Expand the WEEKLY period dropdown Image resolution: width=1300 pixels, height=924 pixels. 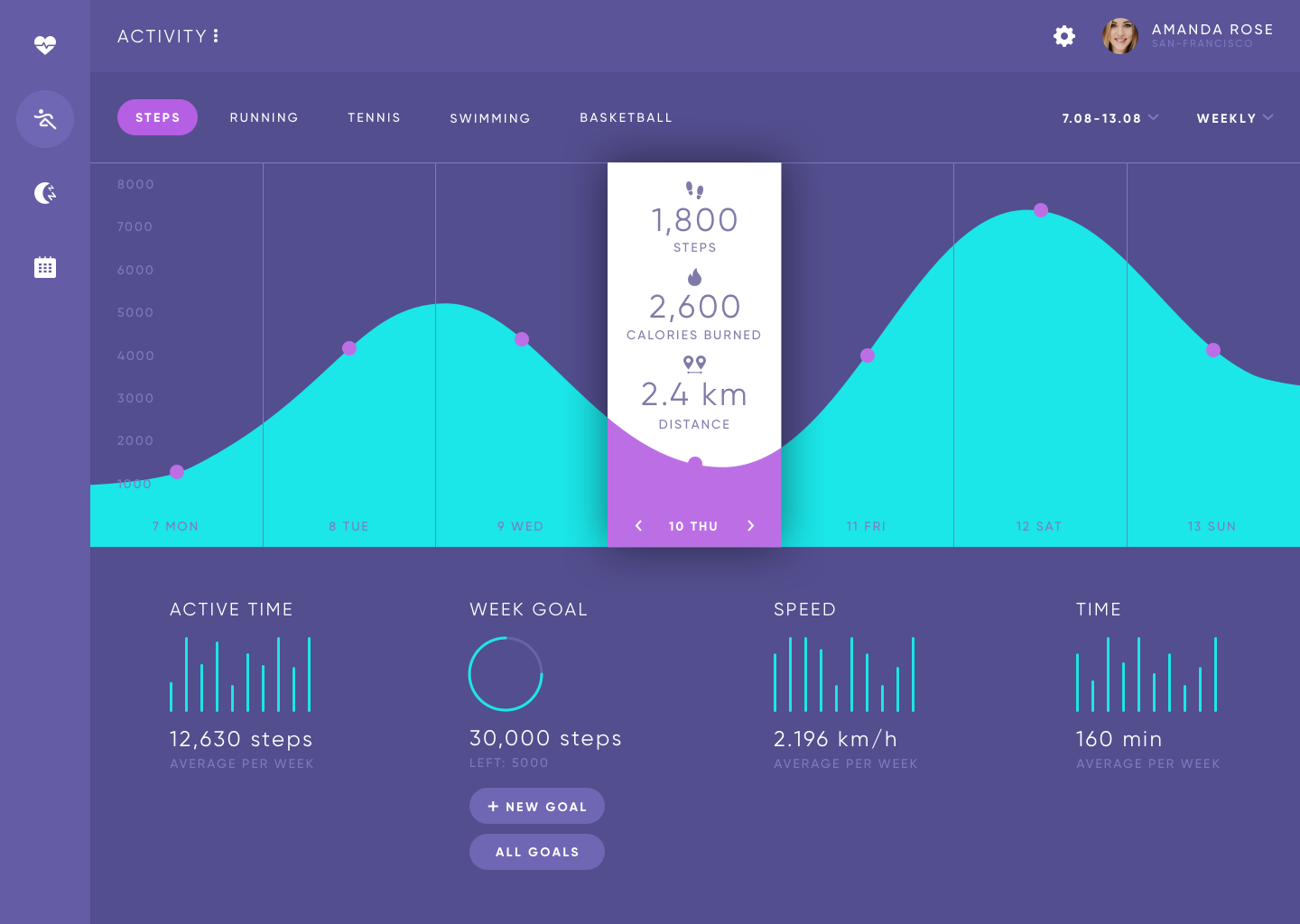tap(1235, 118)
